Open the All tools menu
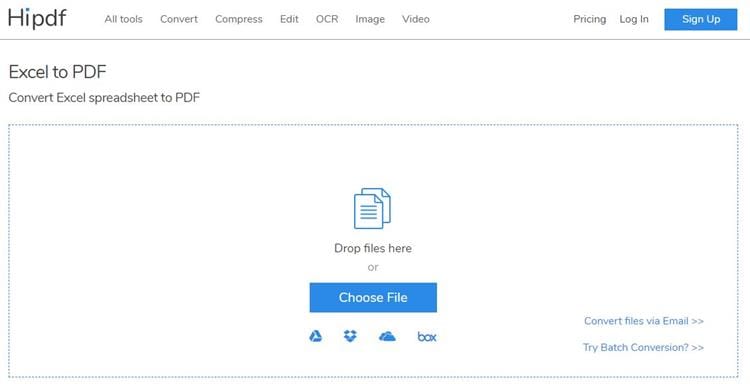The width and height of the screenshot is (750, 384). (123, 19)
